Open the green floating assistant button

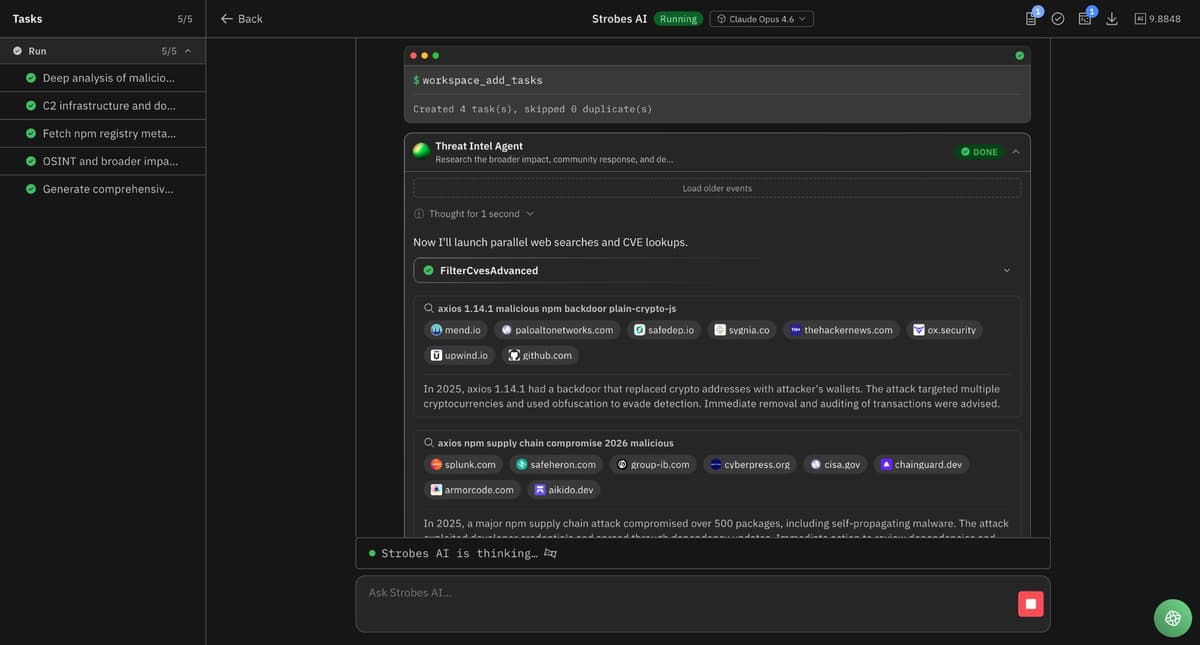pyautogui.click(x=1173, y=618)
